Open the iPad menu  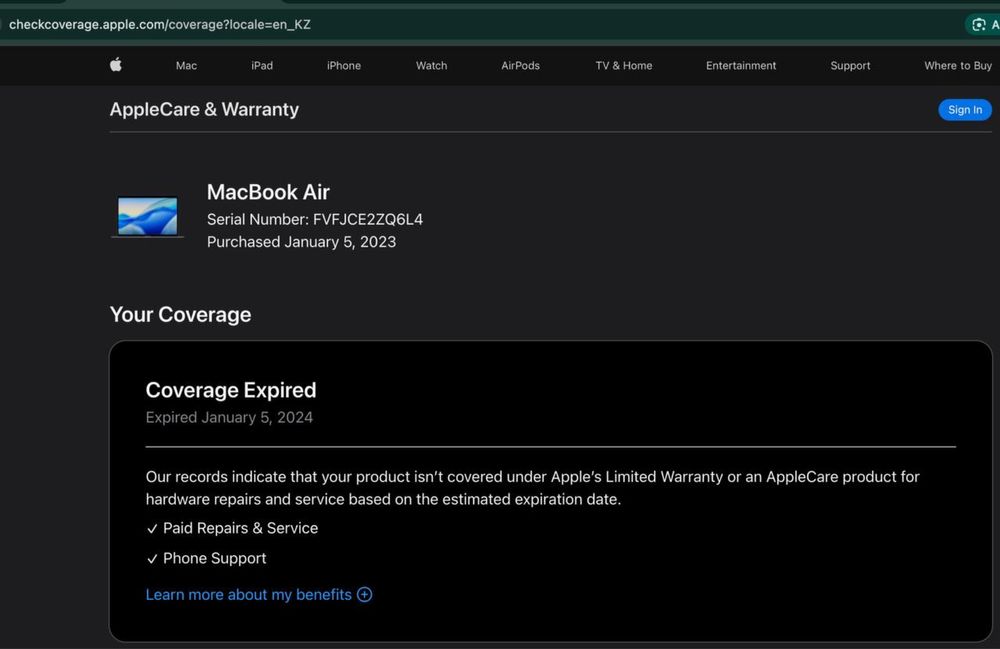[262, 66]
